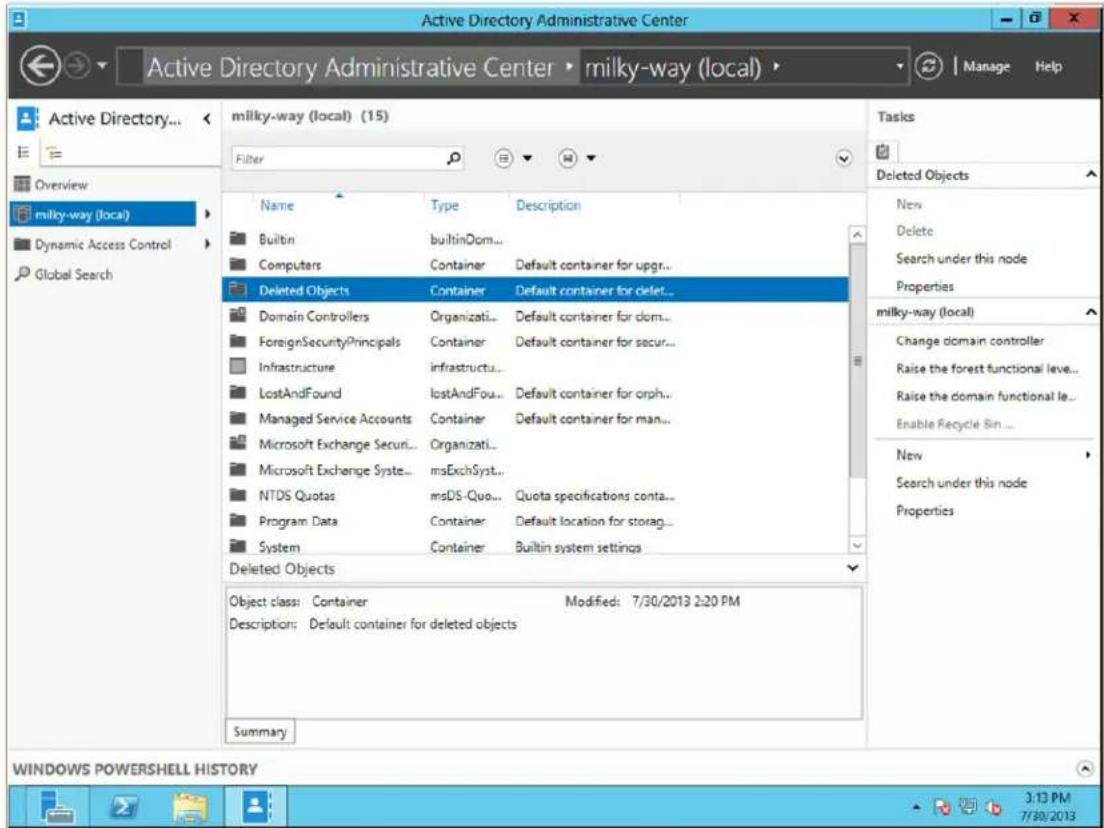The height and width of the screenshot is (828, 1104).
Task: Click the Infrastructure object icon
Action: click(238, 367)
